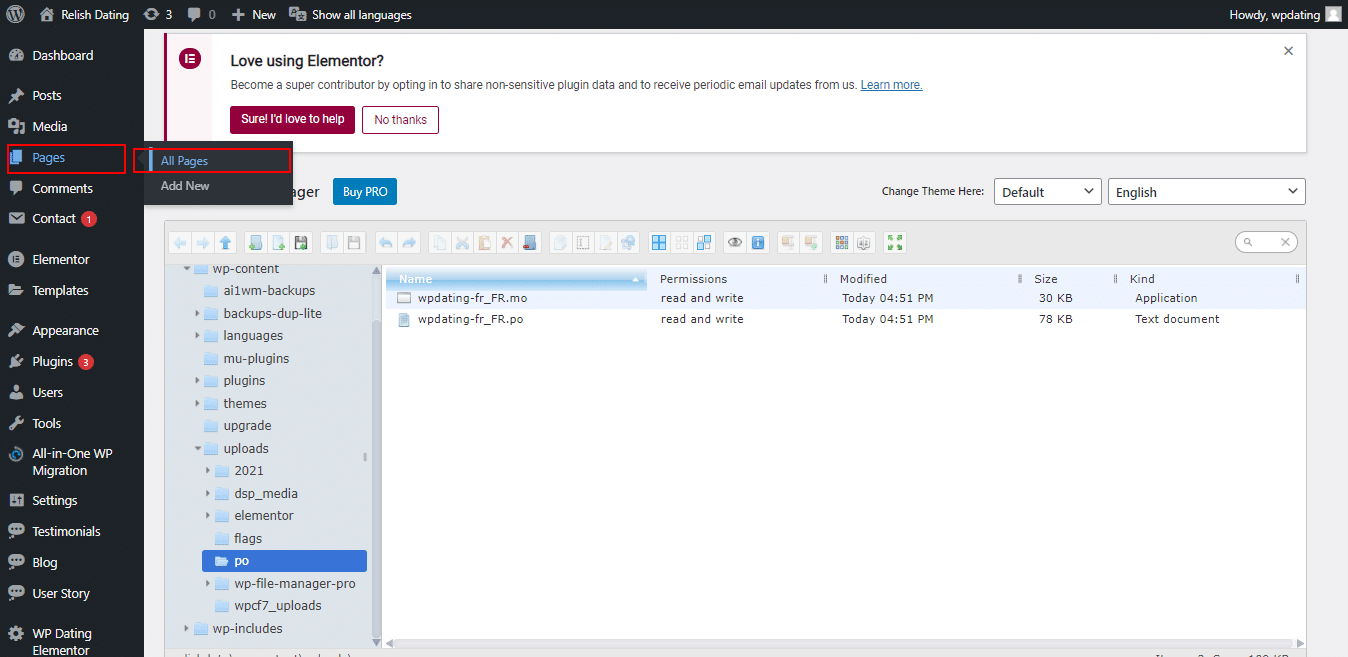Click the green Fullscreen arrows icon
This screenshot has width=1348, height=657.
coord(895,242)
